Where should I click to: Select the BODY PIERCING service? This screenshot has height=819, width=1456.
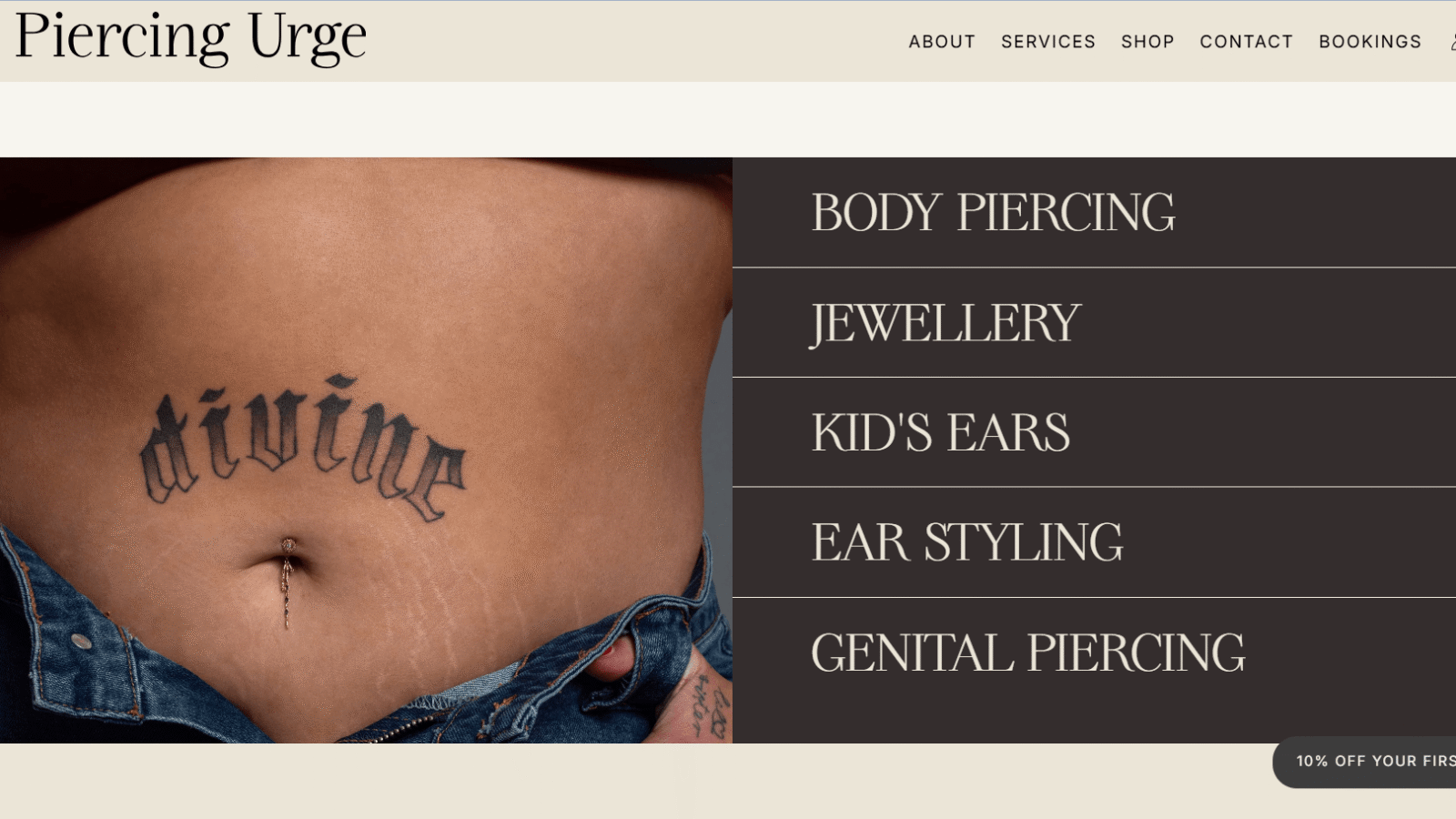(993, 212)
